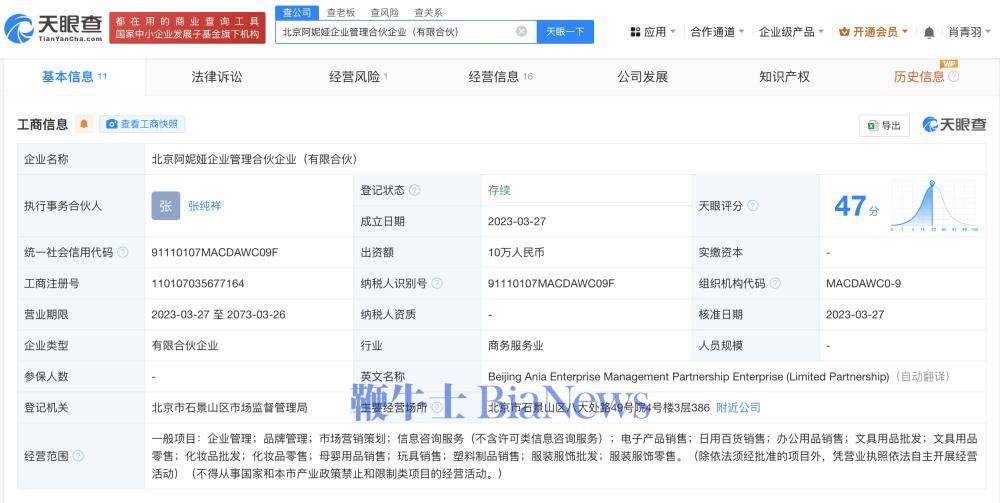Click the score distribution chart thumbnail

(x=934, y=205)
